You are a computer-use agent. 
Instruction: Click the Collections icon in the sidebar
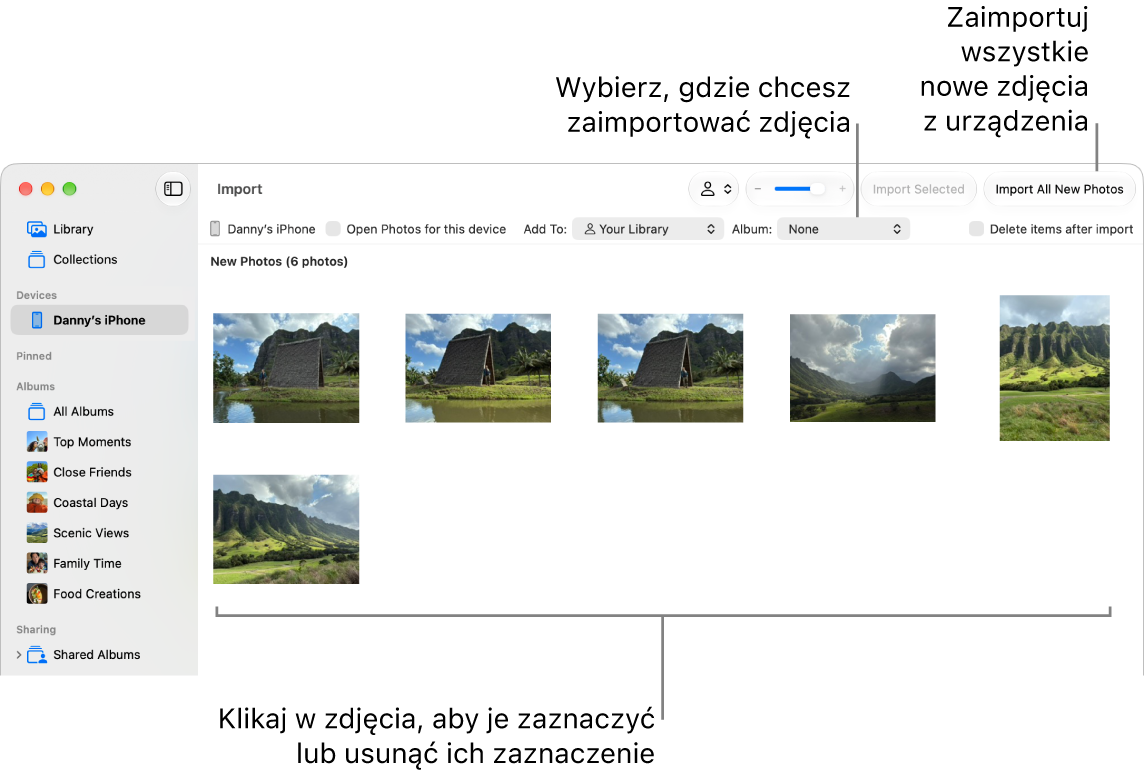click(36, 260)
